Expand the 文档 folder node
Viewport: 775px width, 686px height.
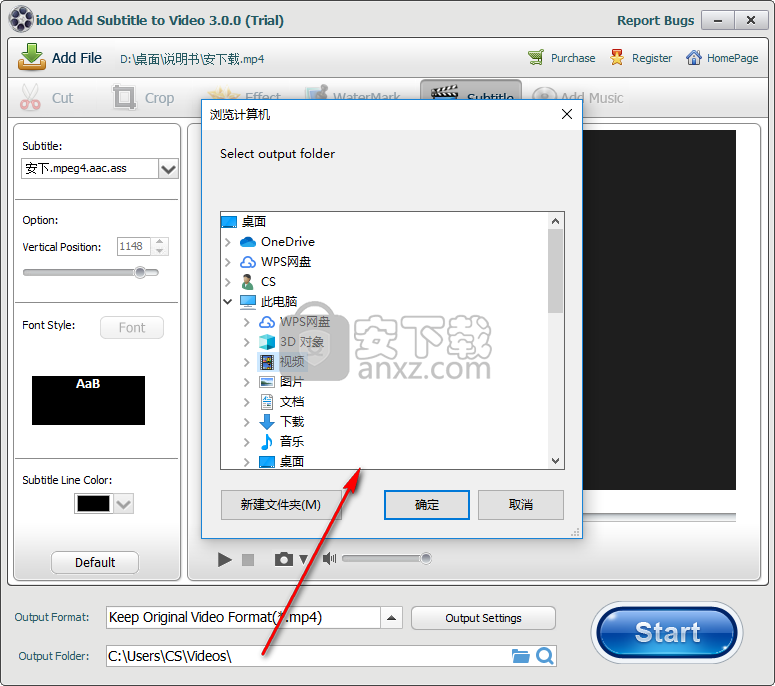(x=247, y=402)
